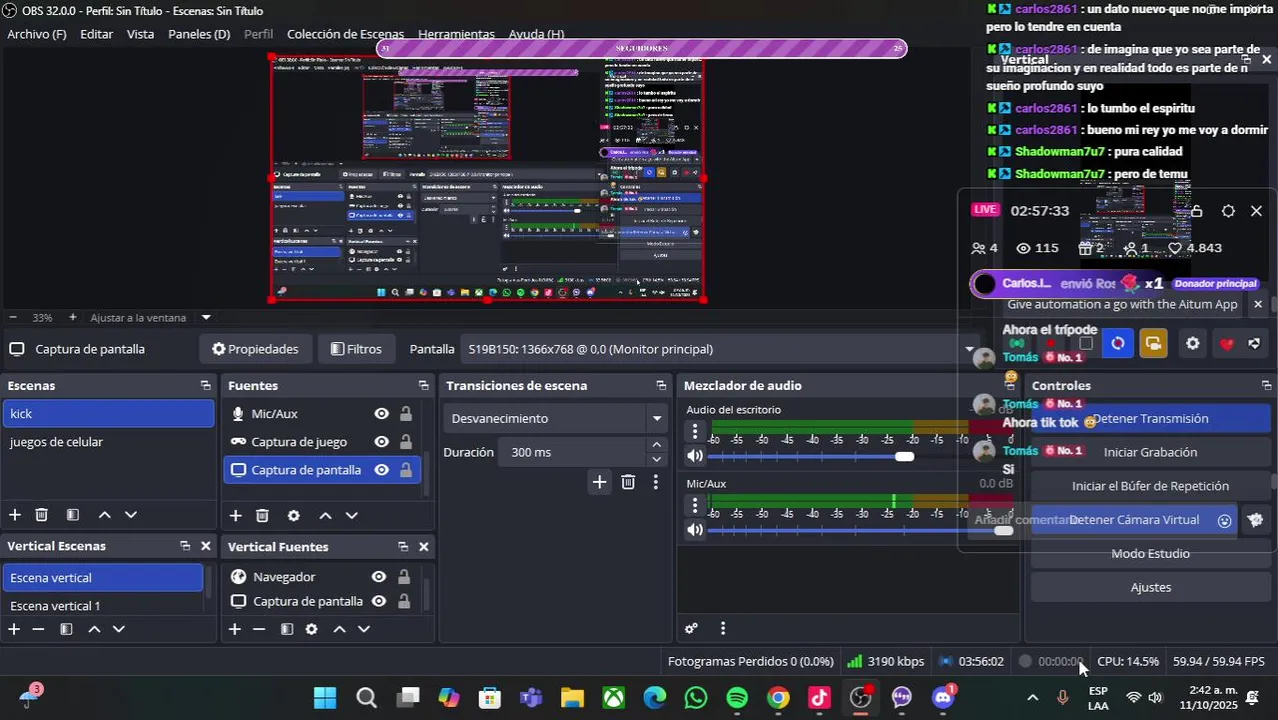Open Audio del escritorio three-dot options
The width and height of the screenshot is (1278, 720).
[695, 431]
